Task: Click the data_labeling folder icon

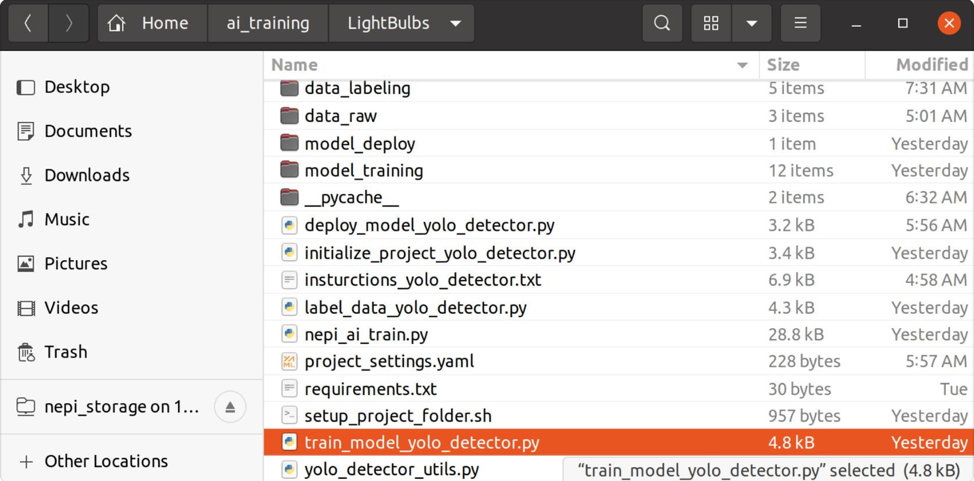Action: tap(289, 88)
